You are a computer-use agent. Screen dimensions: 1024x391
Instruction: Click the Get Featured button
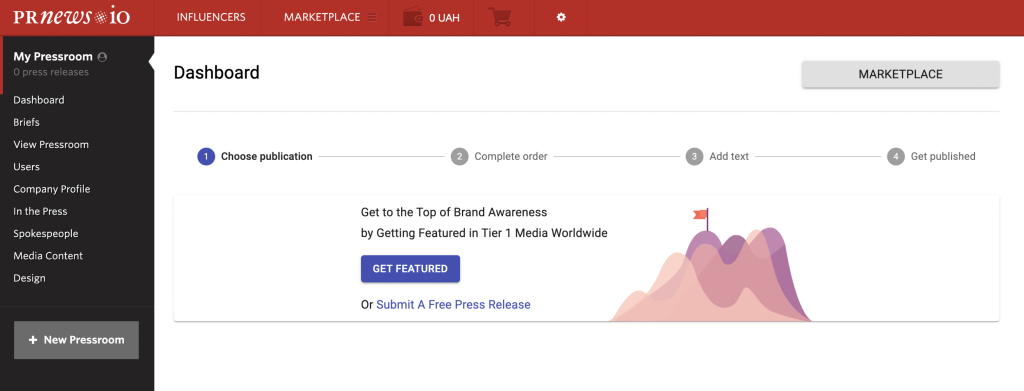coord(410,269)
